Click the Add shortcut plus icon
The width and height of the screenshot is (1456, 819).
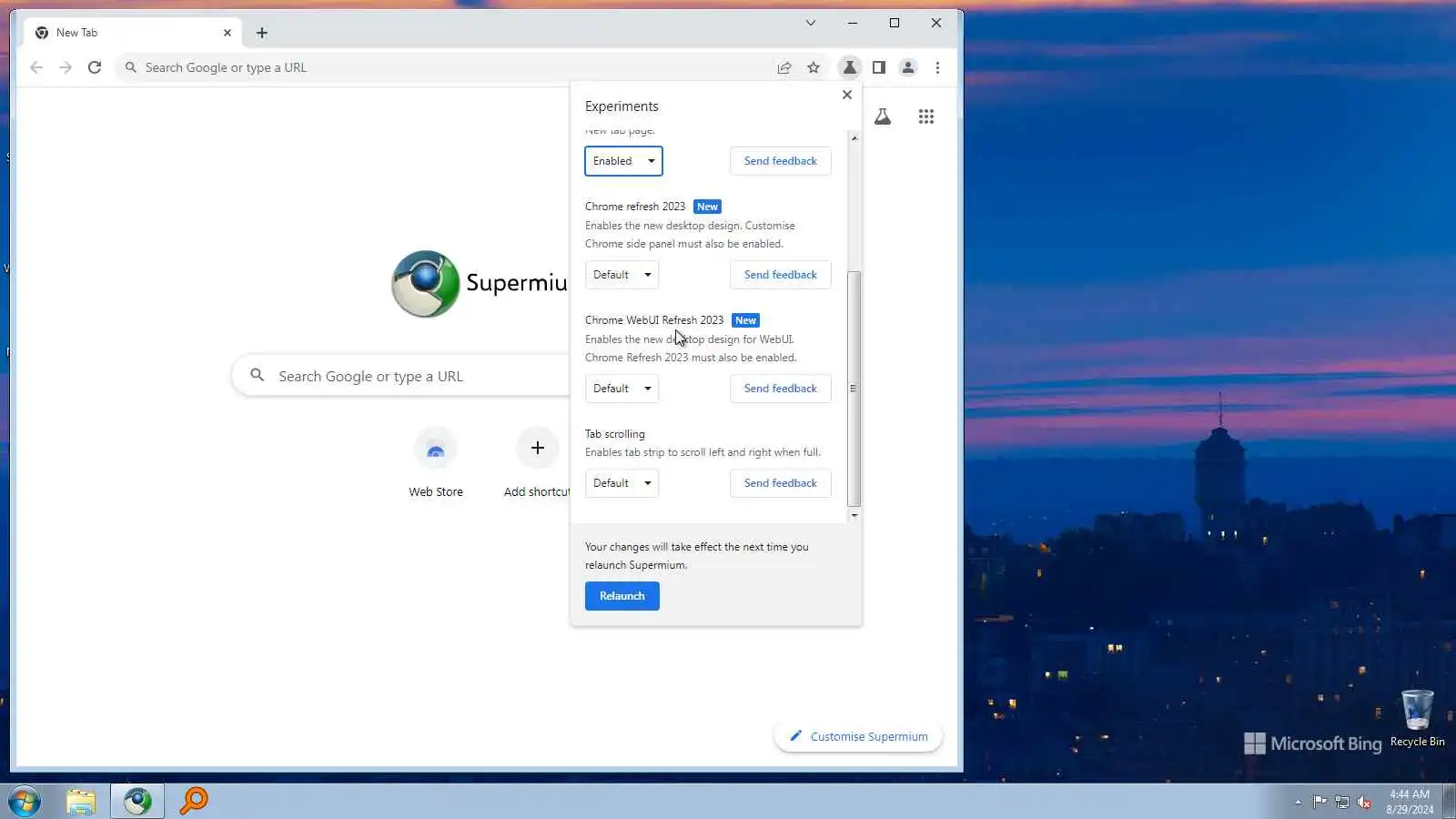538,448
